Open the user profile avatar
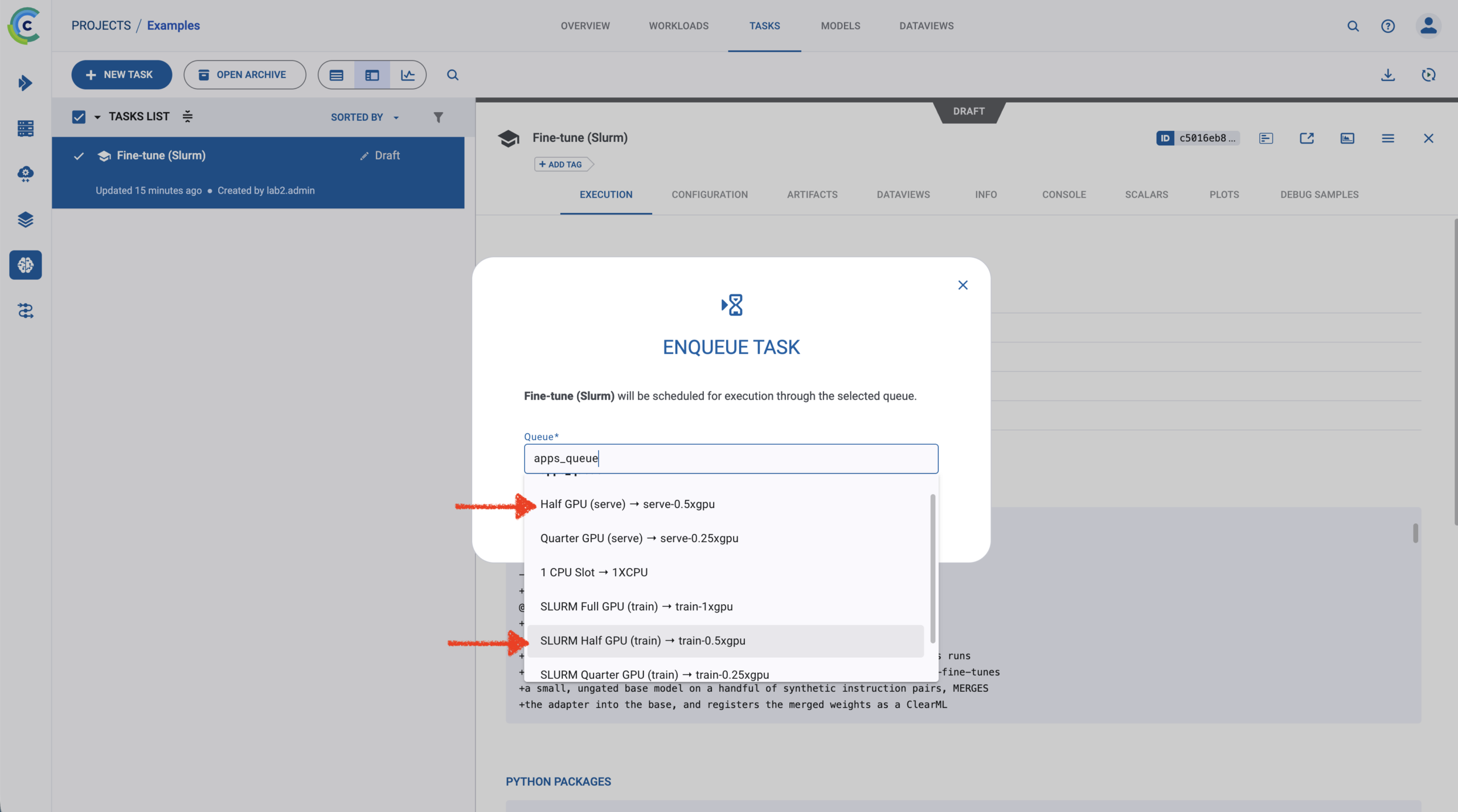Viewport: 1458px width, 812px height. tap(1428, 26)
